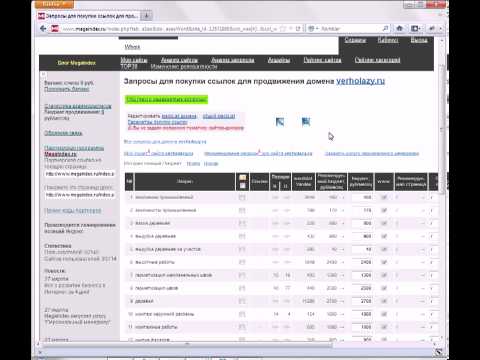Toggle www checkbox for герметизация межпанельных швов
The height and width of the screenshot is (360, 480).
click(384, 275)
